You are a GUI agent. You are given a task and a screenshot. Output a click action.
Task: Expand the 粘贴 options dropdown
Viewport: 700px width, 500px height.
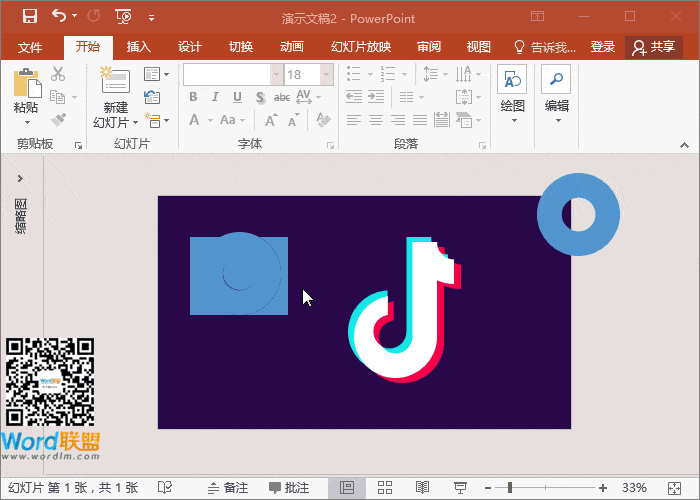(27, 122)
